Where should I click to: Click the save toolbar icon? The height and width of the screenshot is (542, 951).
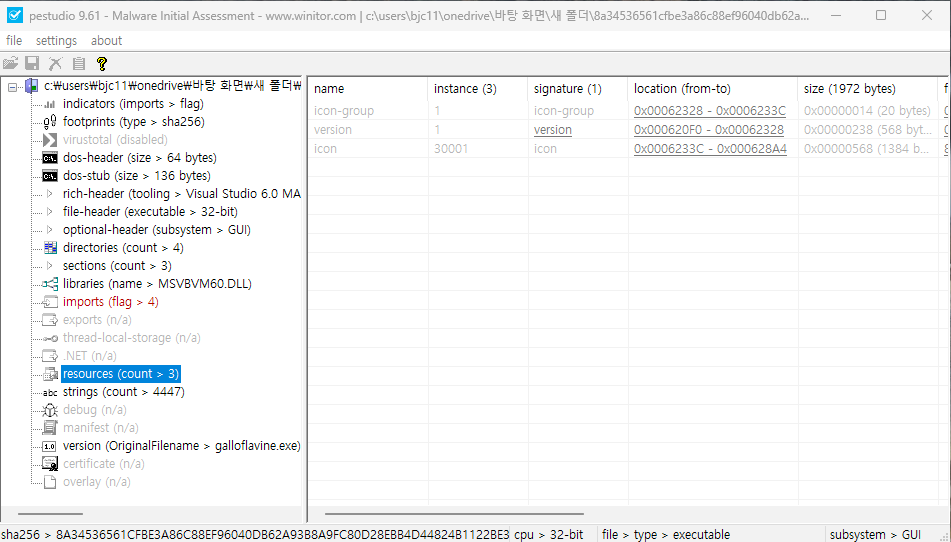[x=32, y=63]
